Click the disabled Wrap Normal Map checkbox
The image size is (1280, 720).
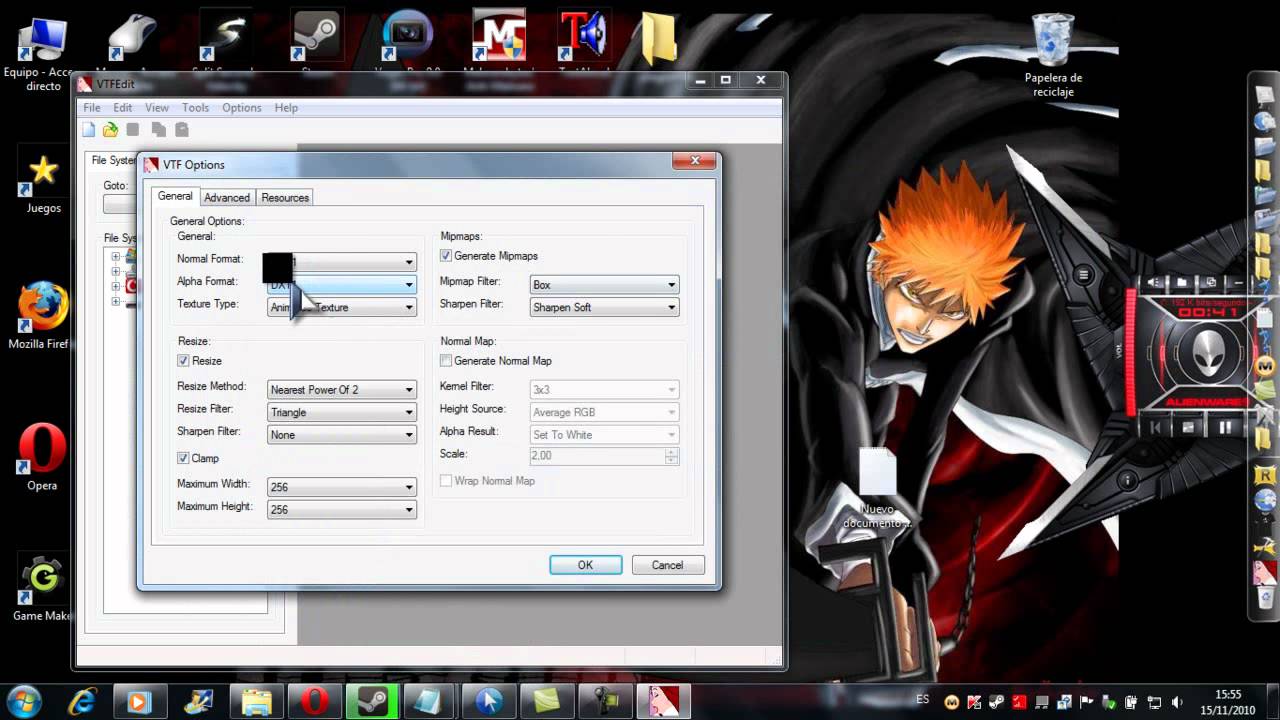[x=446, y=481]
